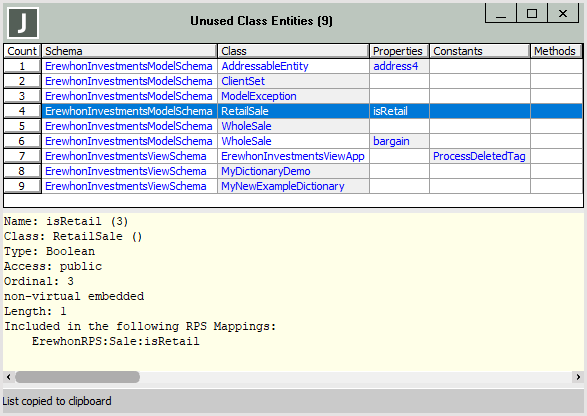
Task: Click the bargain property of WholeSale
Action: (x=391, y=141)
